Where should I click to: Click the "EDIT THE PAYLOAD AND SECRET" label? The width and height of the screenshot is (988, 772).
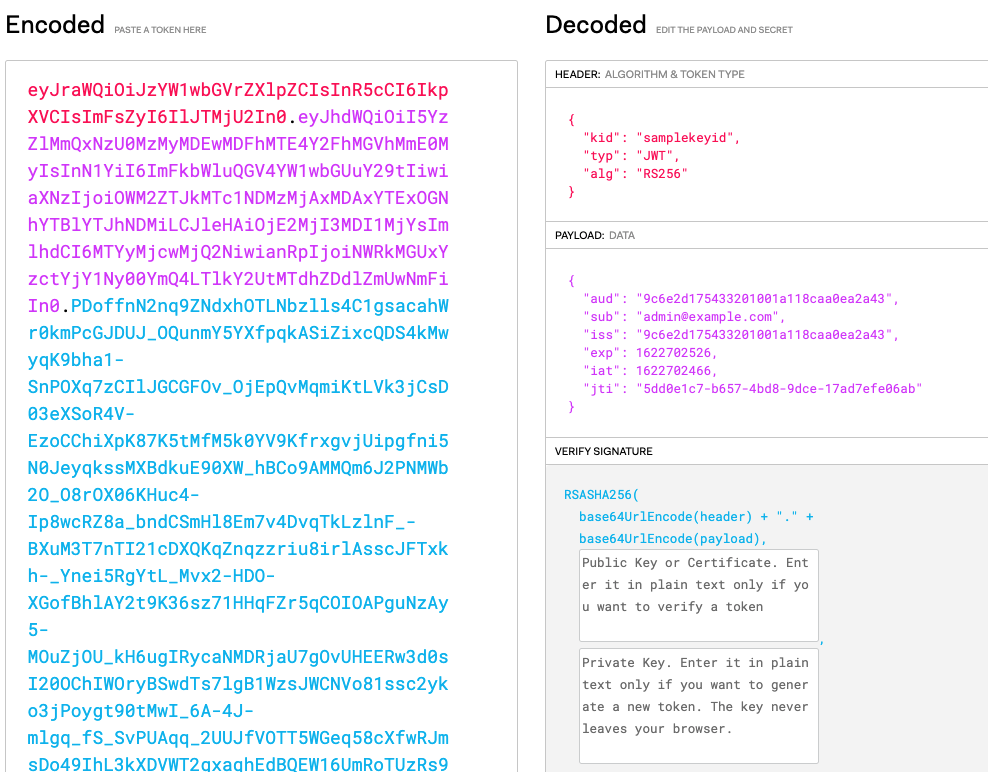(x=724, y=30)
